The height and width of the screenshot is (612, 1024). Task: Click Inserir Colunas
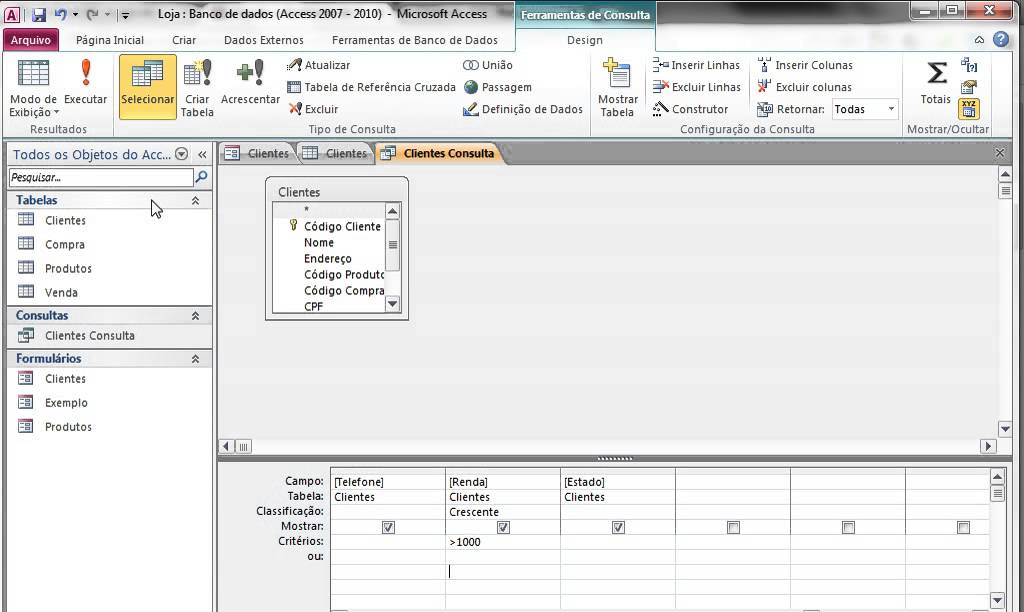click(x=805, y=65)
